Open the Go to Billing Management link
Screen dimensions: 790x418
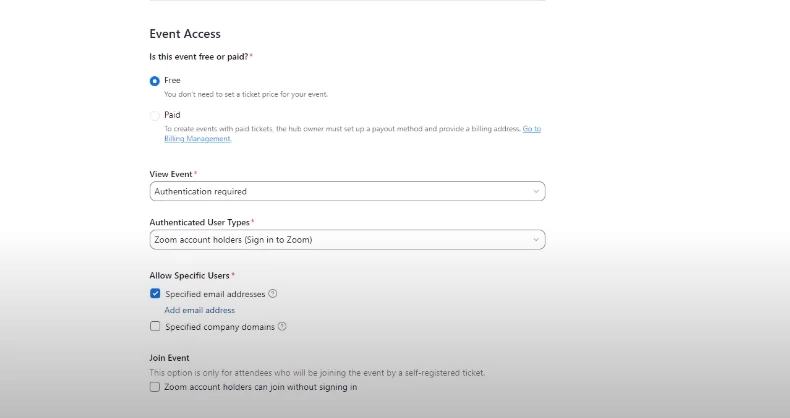tap(531, 129)
